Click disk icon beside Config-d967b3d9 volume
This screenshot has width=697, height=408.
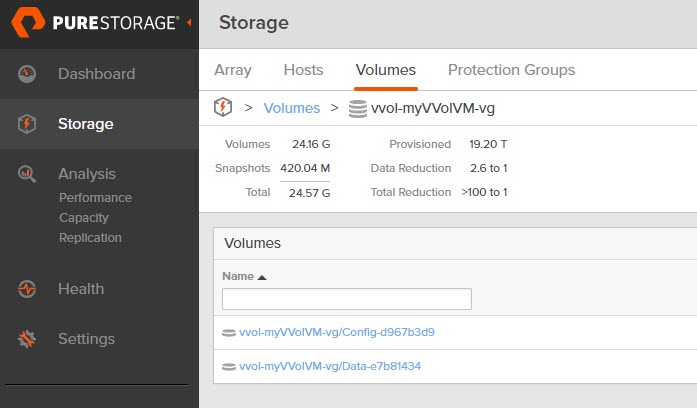229,332
